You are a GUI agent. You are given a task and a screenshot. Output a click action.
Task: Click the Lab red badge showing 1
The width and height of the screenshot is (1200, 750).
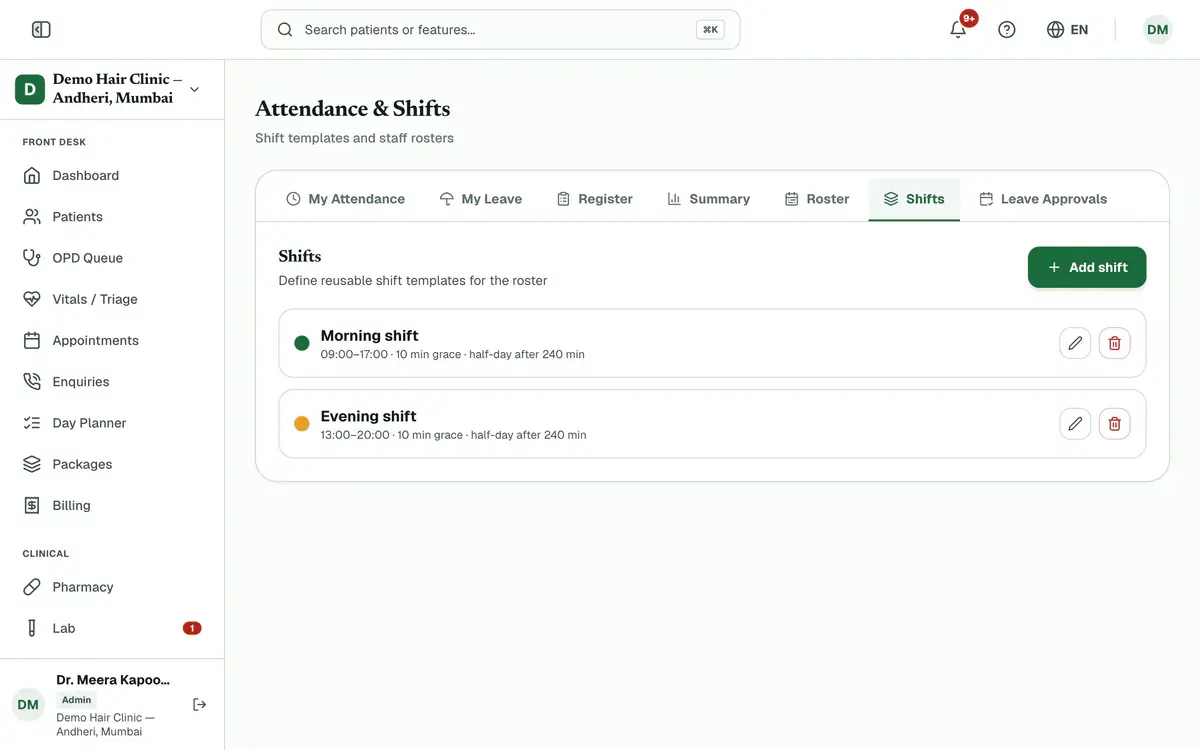click(192, 628)
